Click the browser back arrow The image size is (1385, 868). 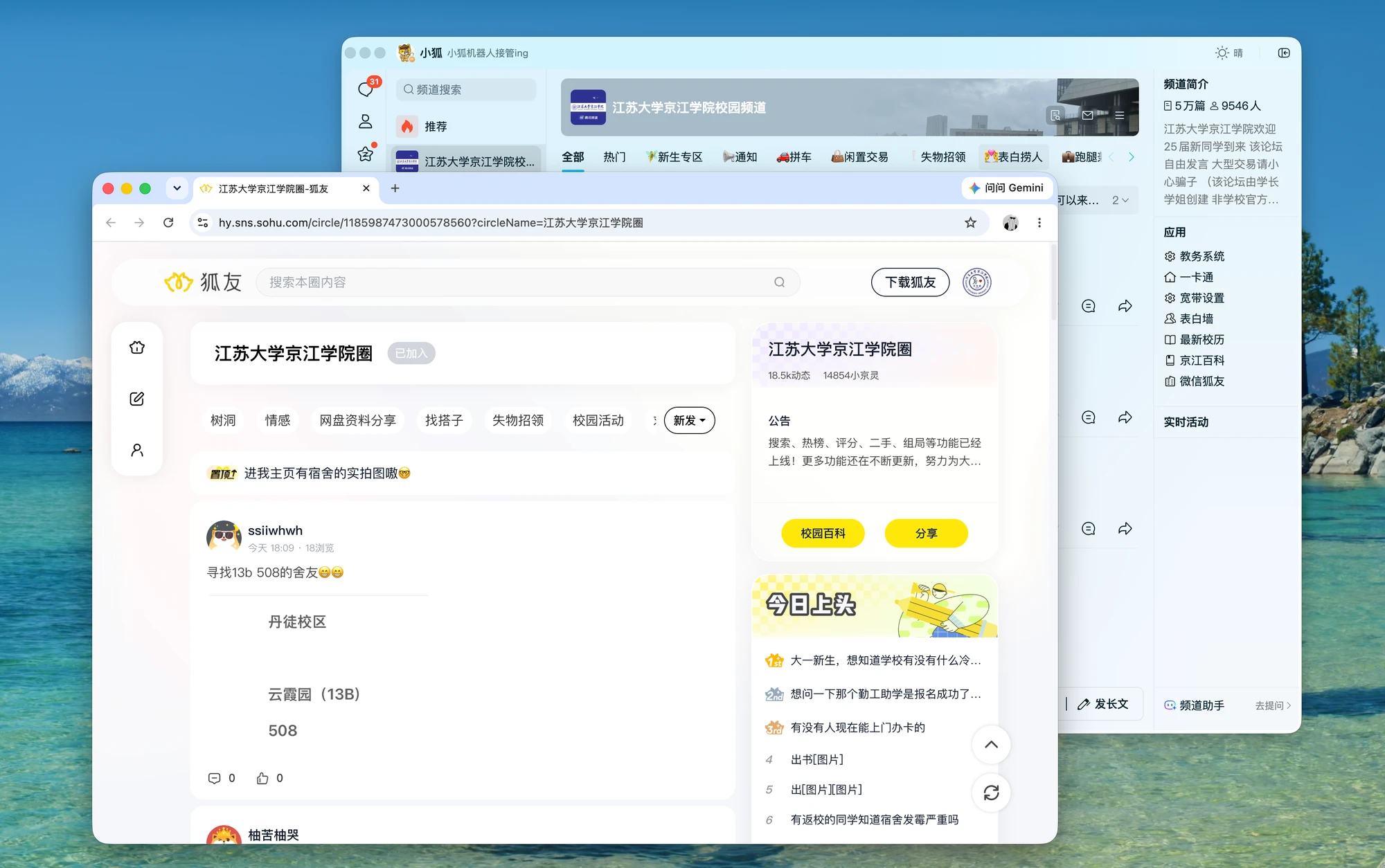tap(111, 222)
